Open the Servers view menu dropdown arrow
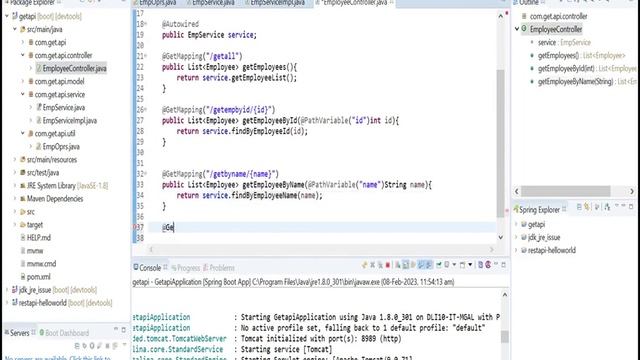Screen dimensions: 640x360 [x=124, y=344]
